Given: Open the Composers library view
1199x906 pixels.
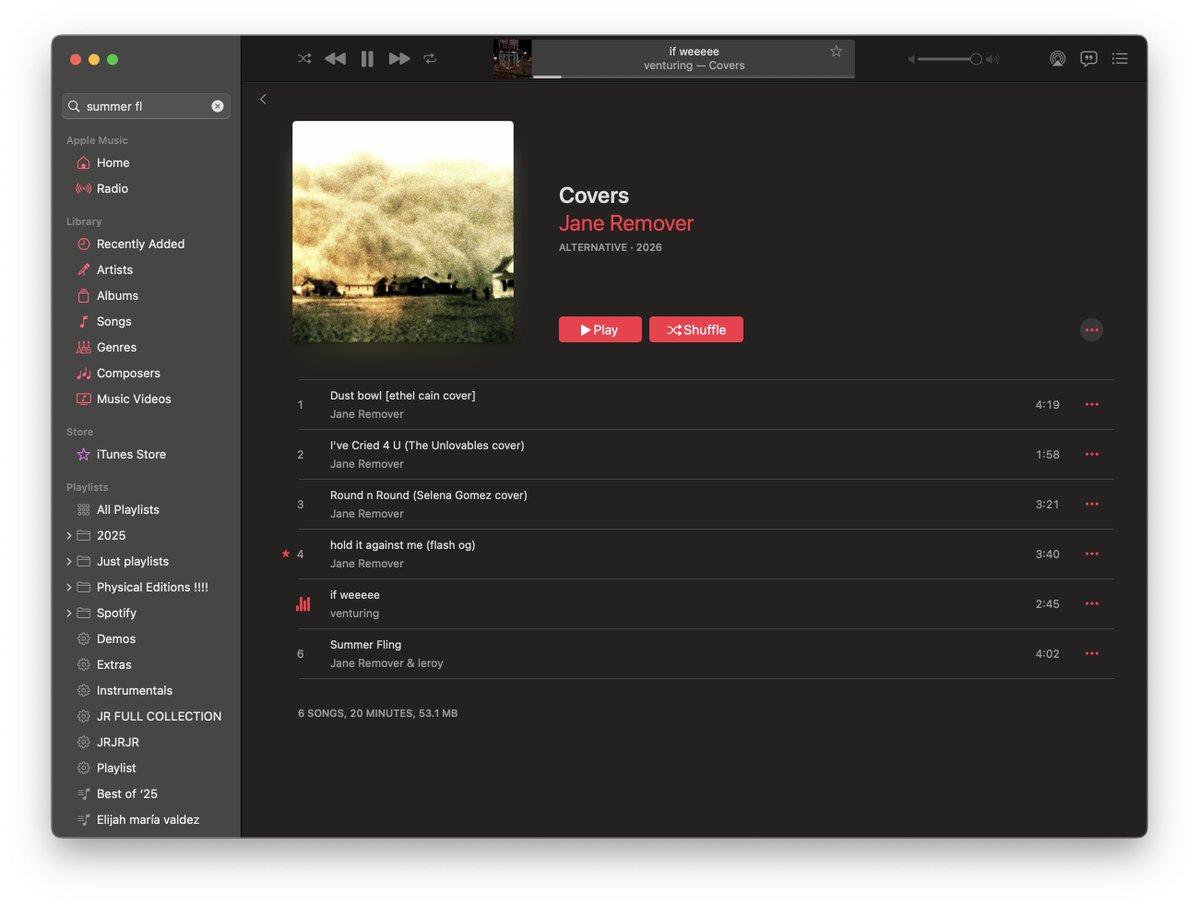Looking at the screenshot, I should 128,374.
